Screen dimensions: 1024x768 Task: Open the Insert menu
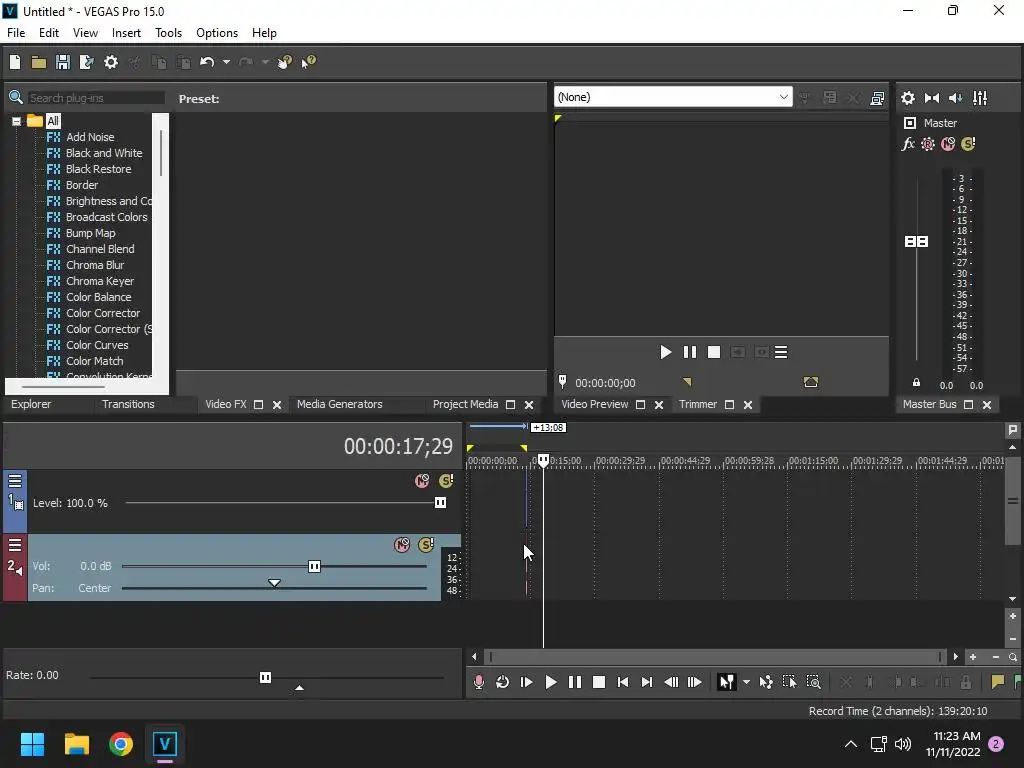(x=126, y=33)
